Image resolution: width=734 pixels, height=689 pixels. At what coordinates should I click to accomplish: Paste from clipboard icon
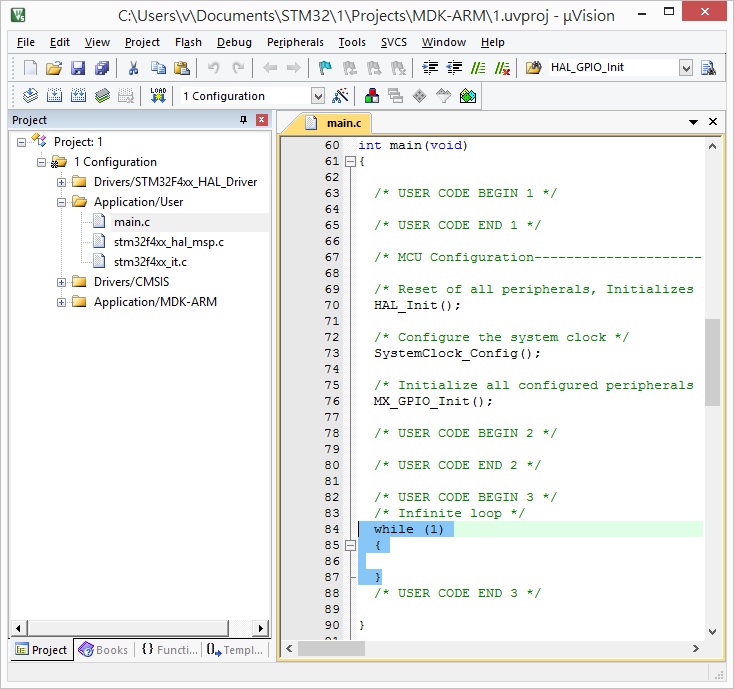tap(182, 68)
